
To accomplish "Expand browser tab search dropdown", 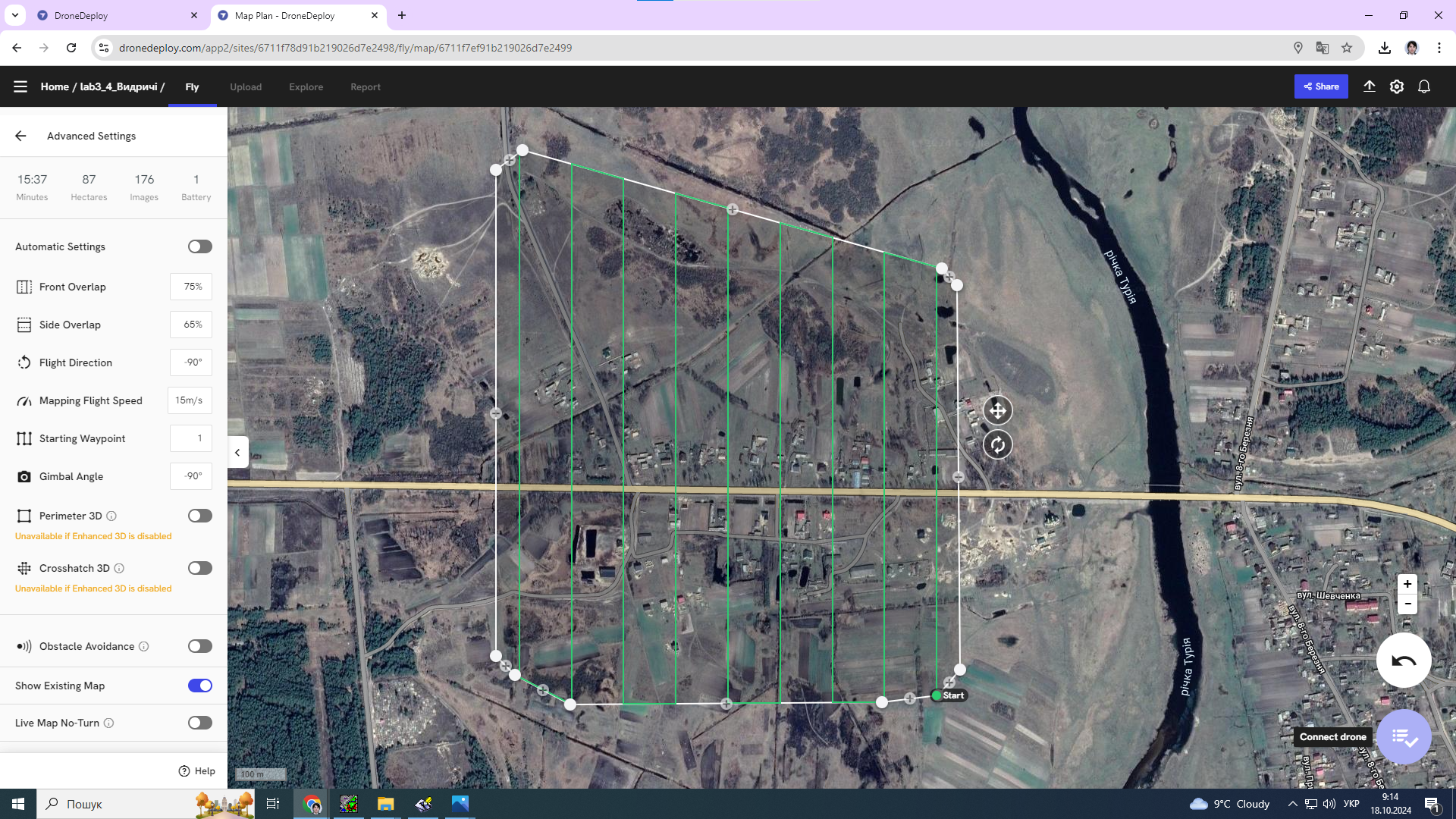I will pyautogui.click(x=14, y=14).
